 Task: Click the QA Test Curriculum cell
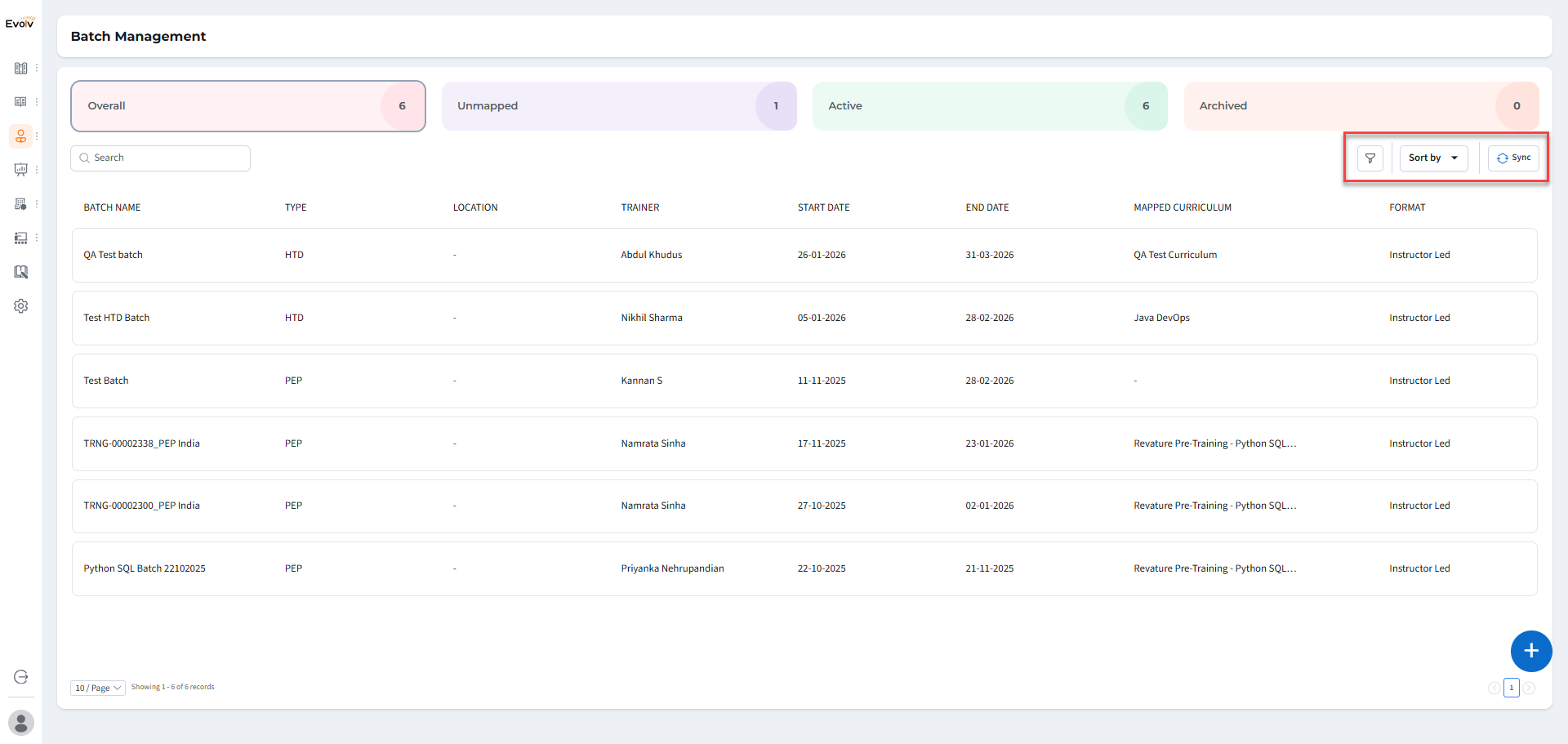[1175, 255]
